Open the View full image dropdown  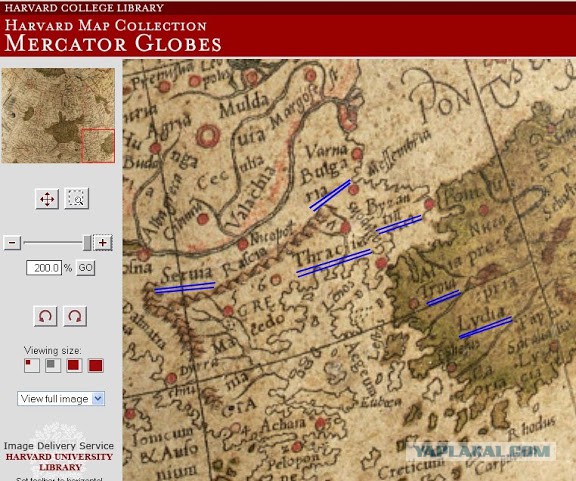[x=61, y=399]
